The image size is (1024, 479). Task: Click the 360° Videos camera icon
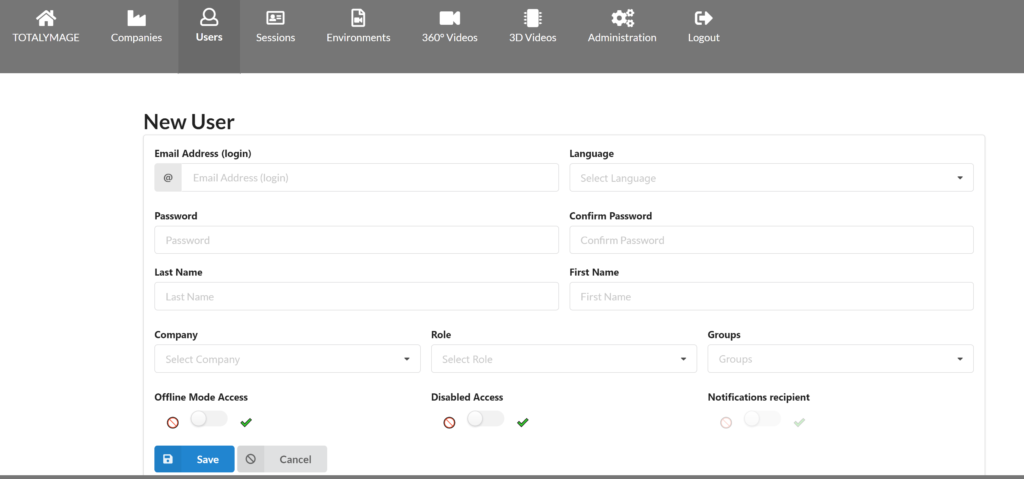tap(449, 18)
